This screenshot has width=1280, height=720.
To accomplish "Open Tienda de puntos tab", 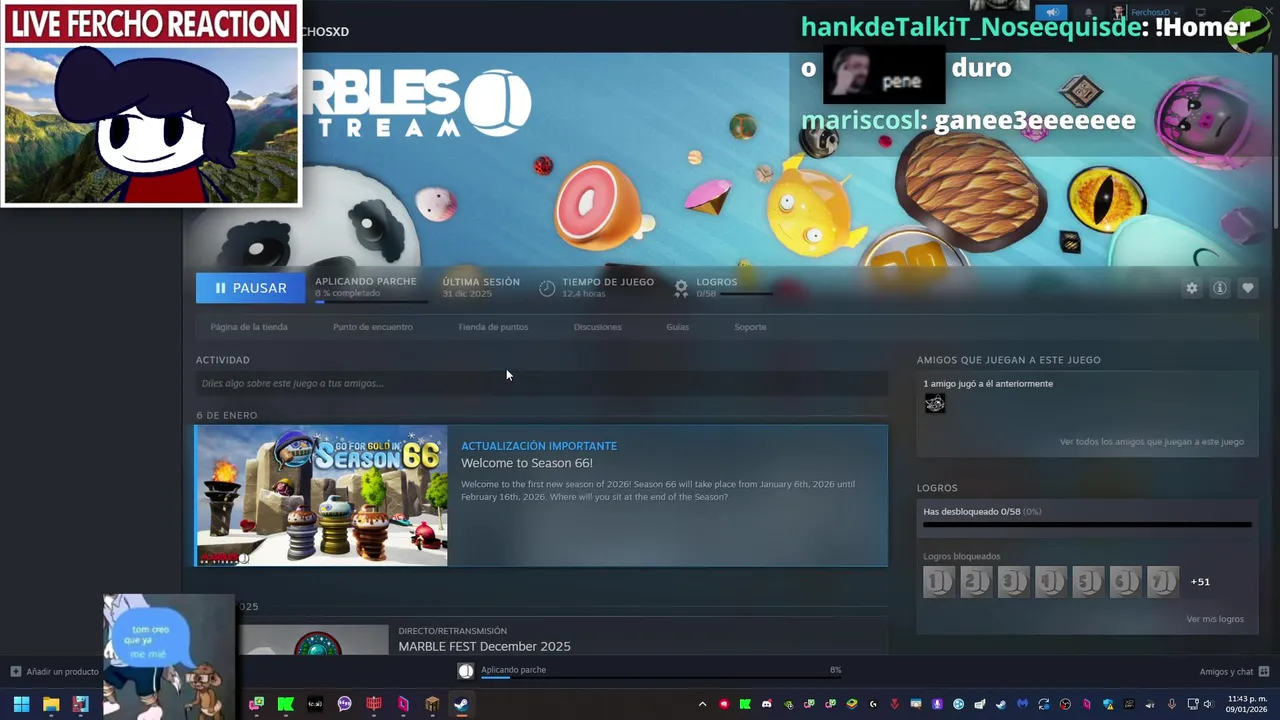I will pos(493,327).
